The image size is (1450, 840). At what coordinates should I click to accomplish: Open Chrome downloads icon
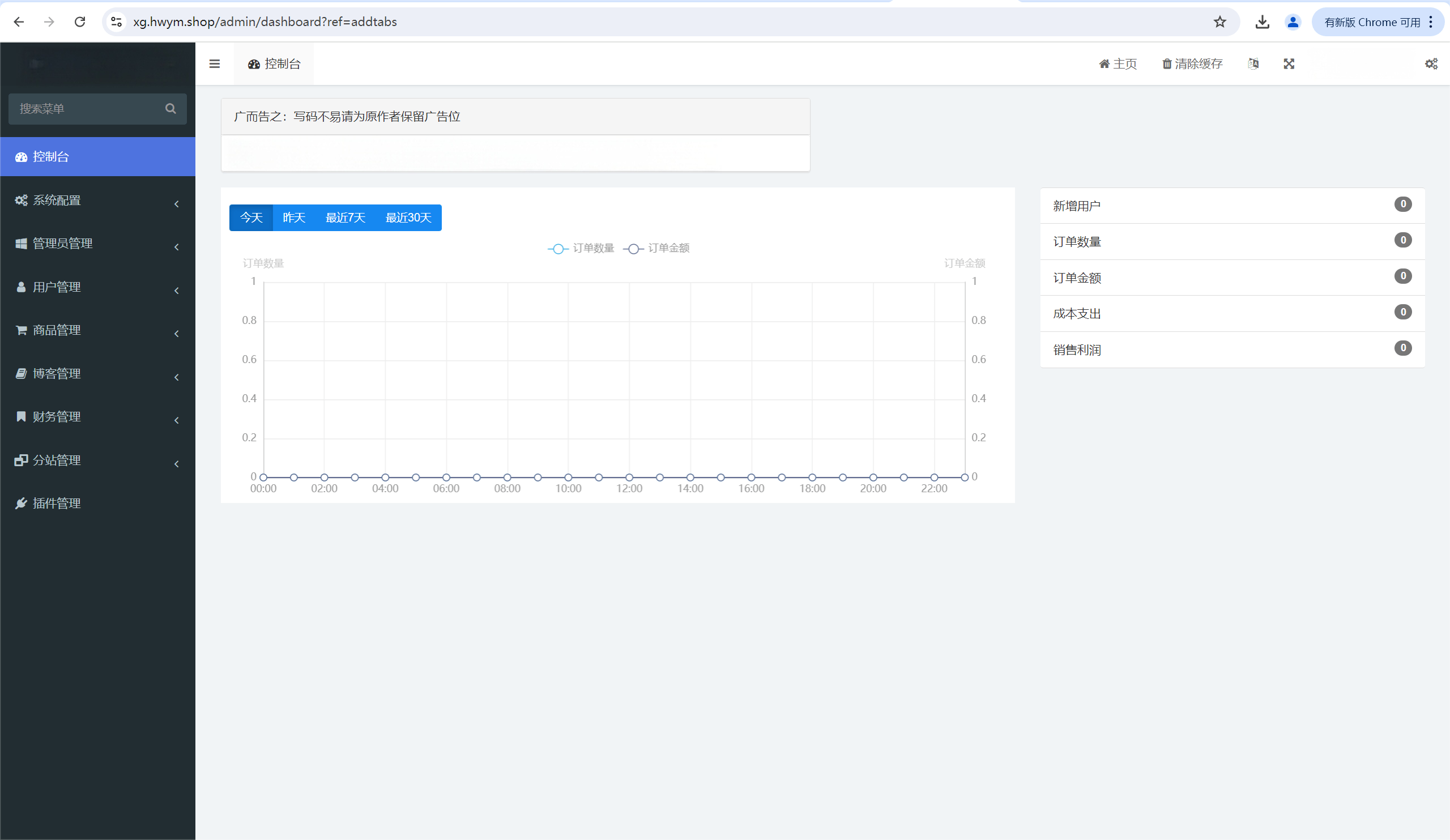coord(1262,22)
